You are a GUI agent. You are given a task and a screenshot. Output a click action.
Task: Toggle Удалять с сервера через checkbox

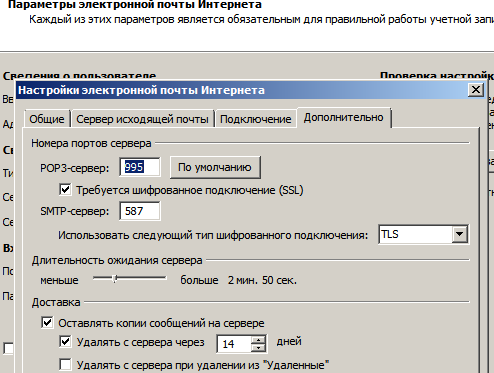click(65, 342)
